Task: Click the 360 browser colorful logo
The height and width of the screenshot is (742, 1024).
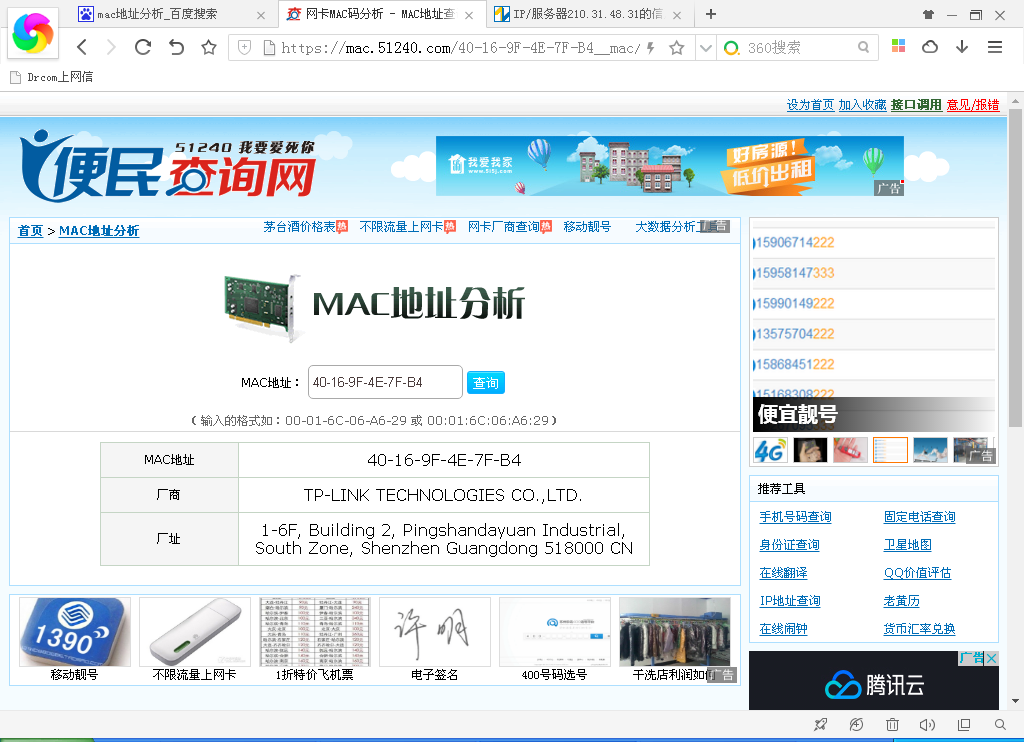Action: pyautogui.click(x=33, y=33)
